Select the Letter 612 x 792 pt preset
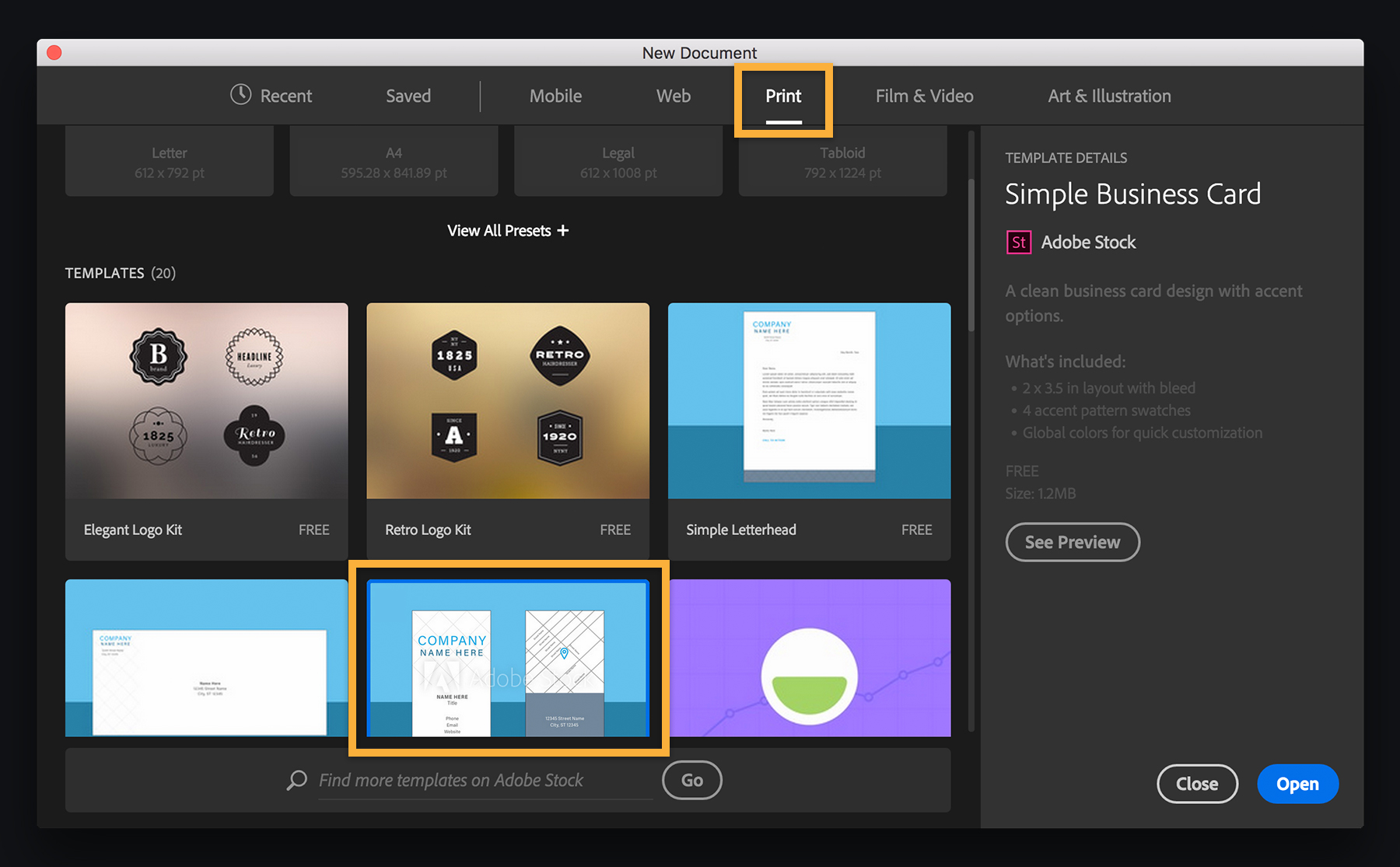Screen dimensions: 1400x867 pos(169,161)
